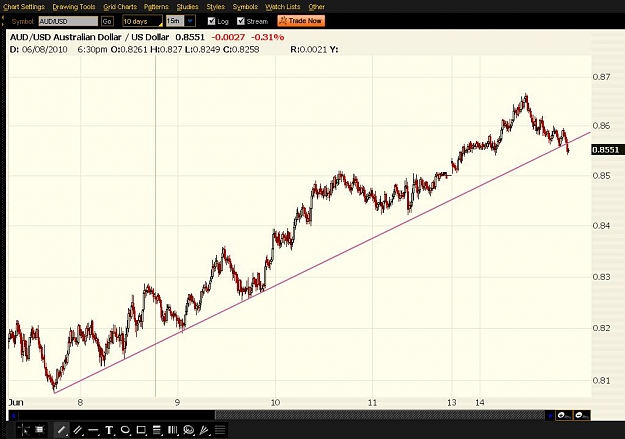This screenshot has width=625, height=439.
Task: Select the ellipse drawing tool
Action: (125, 430)
